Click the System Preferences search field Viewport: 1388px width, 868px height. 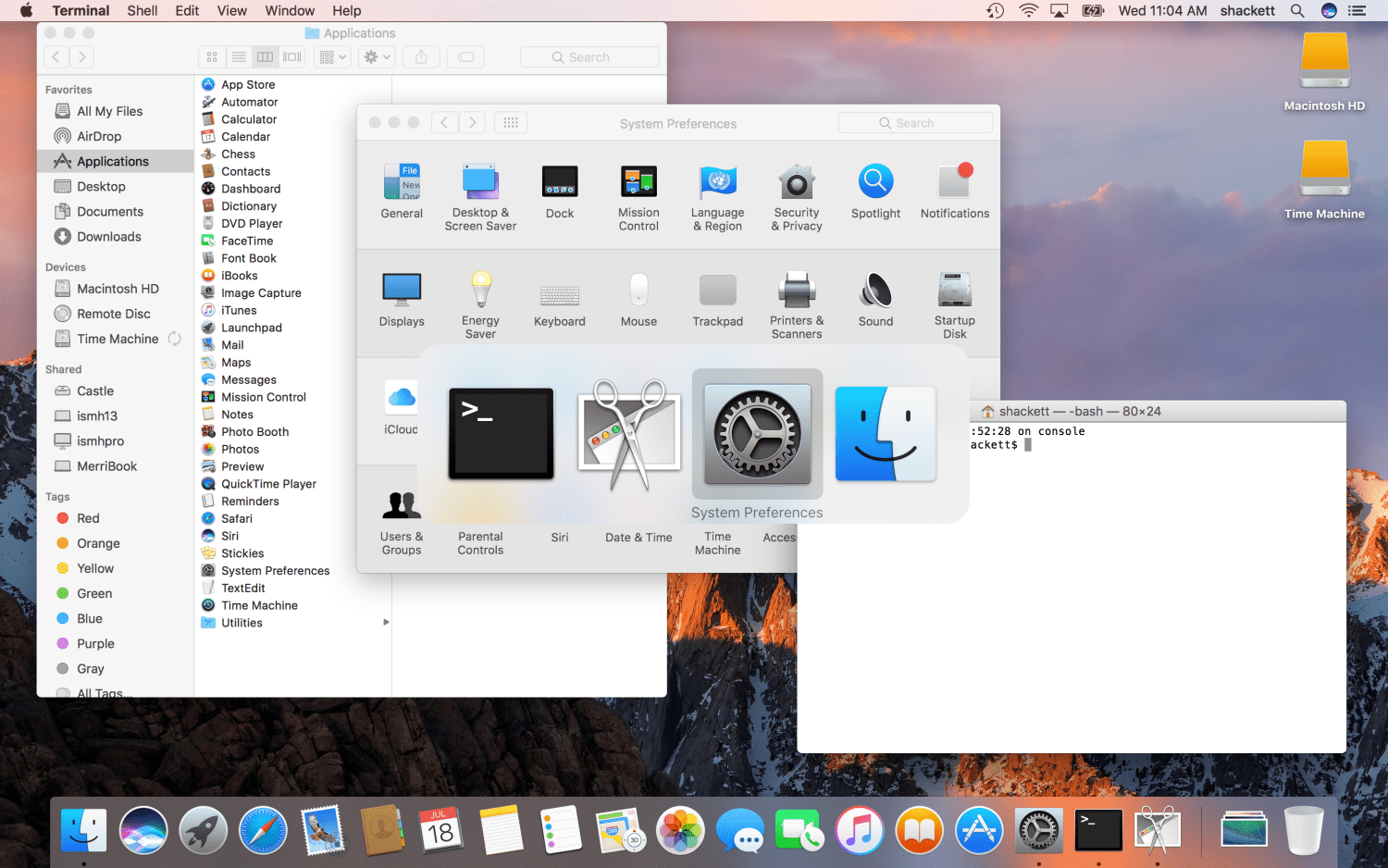click(x=915, y=123)
